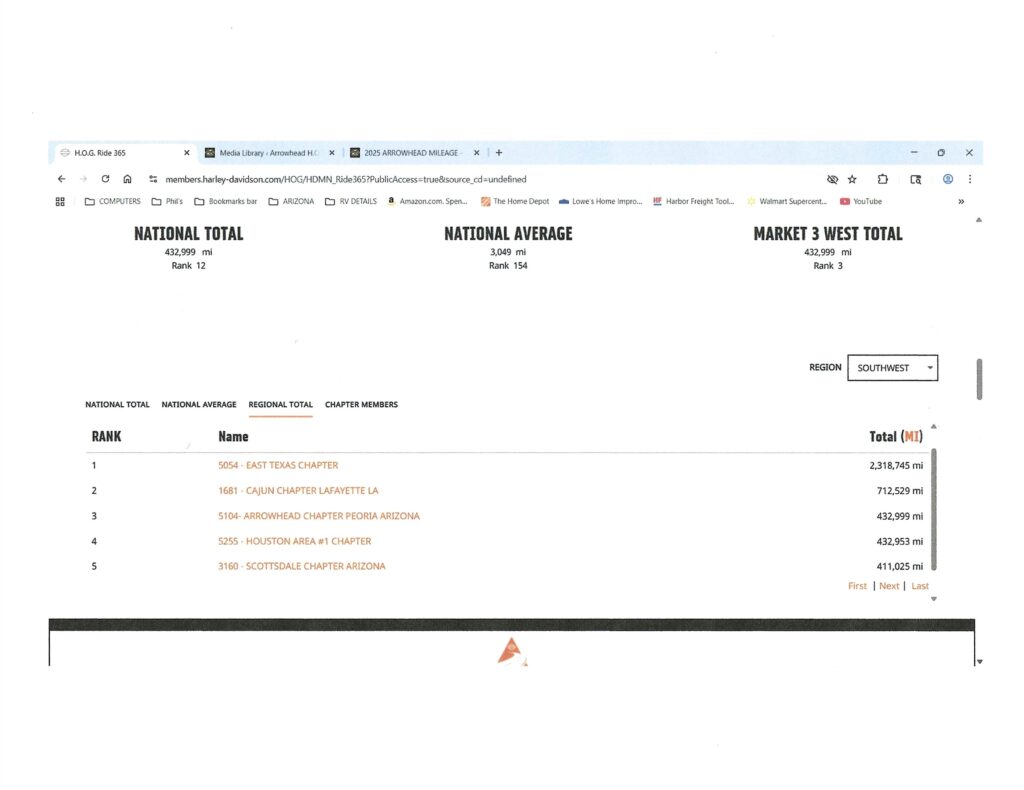The height and width of the screenshot is (790, 1024).
Task: Select the H.O.G. Ride 365 browser tab
Action: [x=123, y=153]
